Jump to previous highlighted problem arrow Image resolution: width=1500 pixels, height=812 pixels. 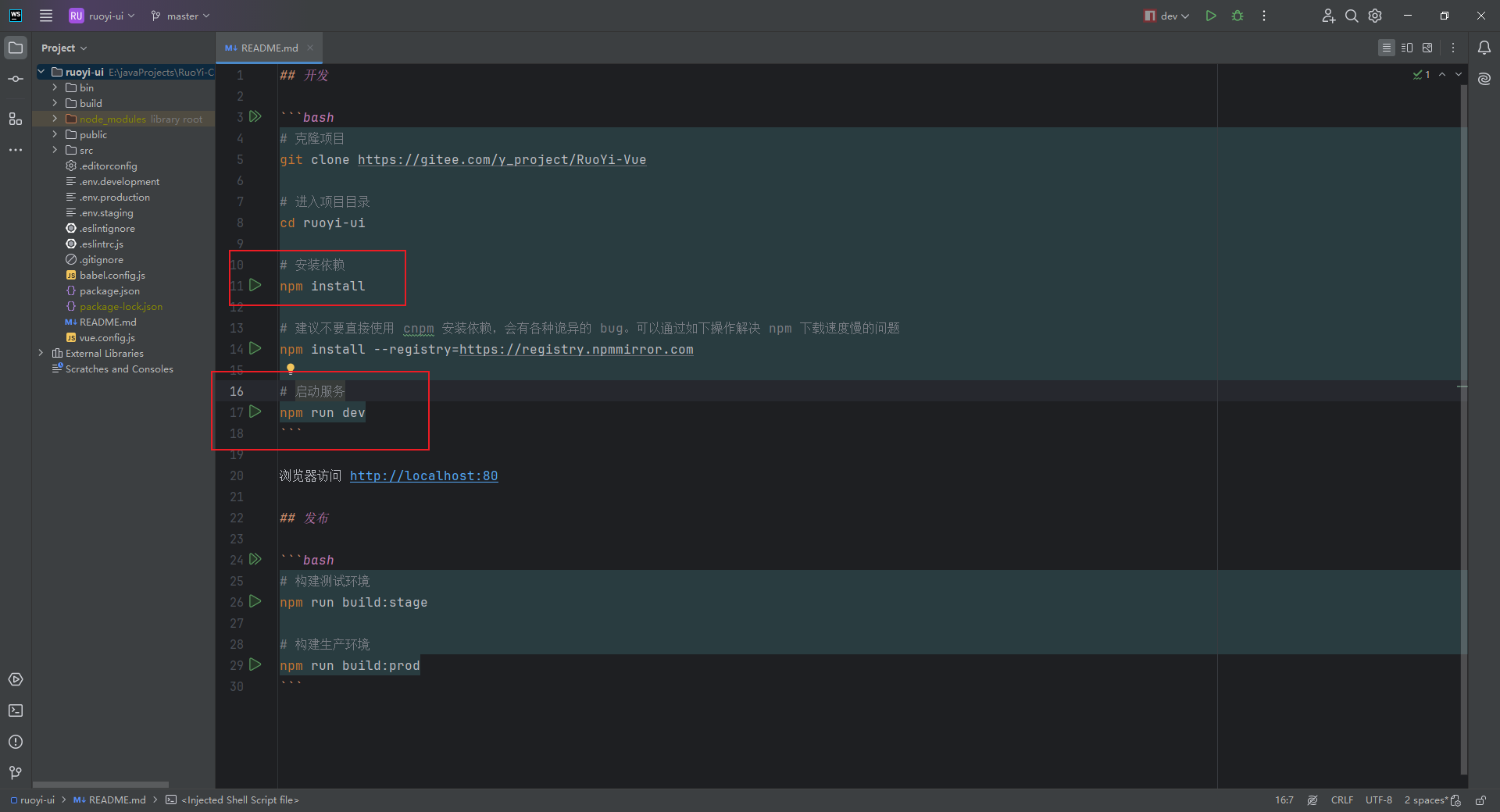1442,74
